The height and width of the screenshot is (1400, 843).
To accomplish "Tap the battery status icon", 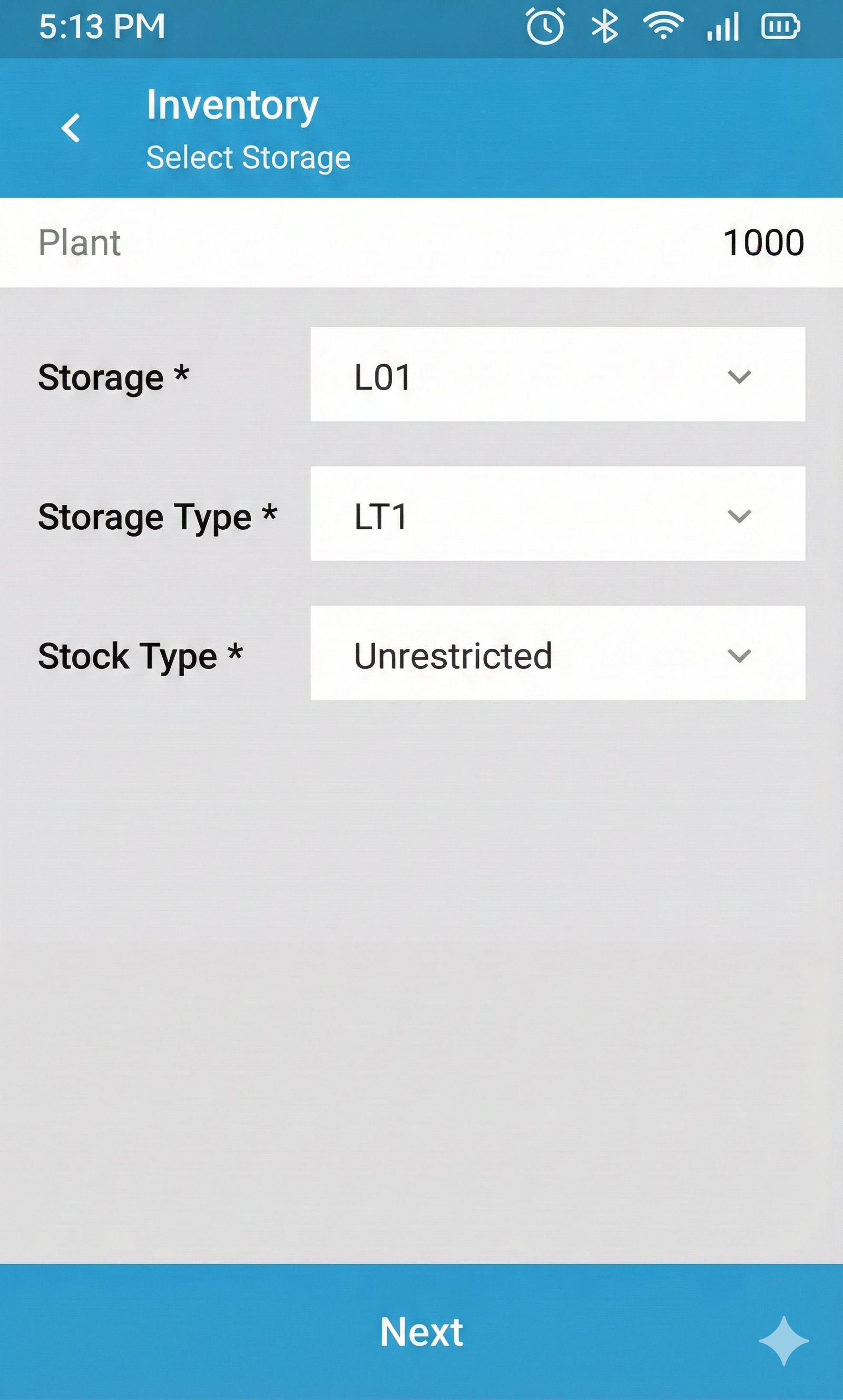I will click(780, 26).
